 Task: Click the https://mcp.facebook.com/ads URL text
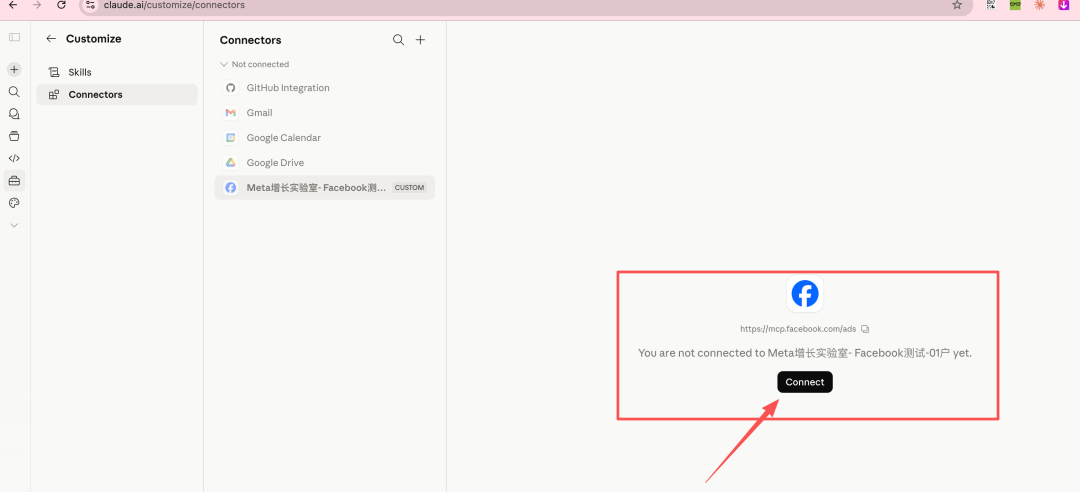click(798, 329)
